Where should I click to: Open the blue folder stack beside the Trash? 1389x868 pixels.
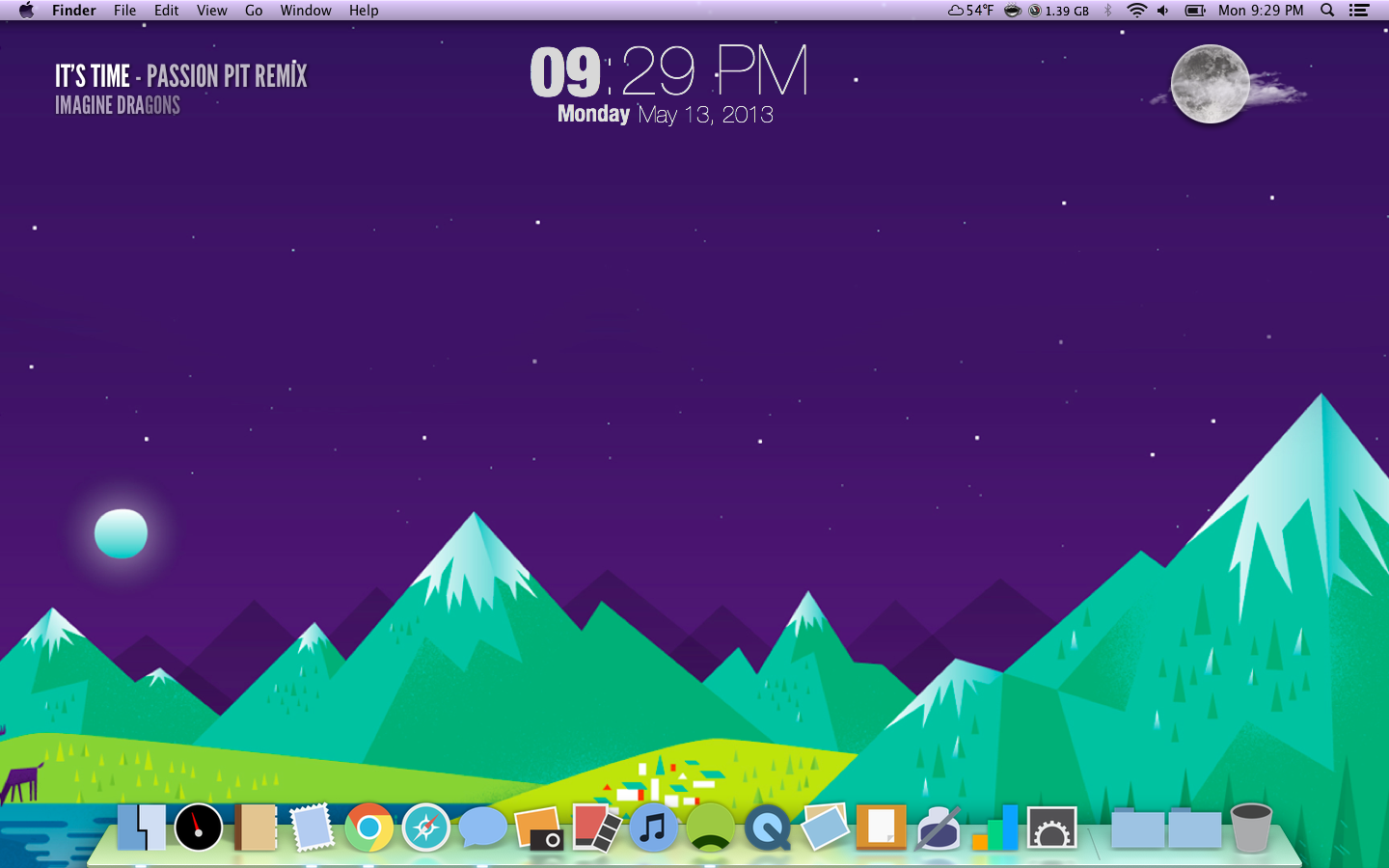point(1195,828)
